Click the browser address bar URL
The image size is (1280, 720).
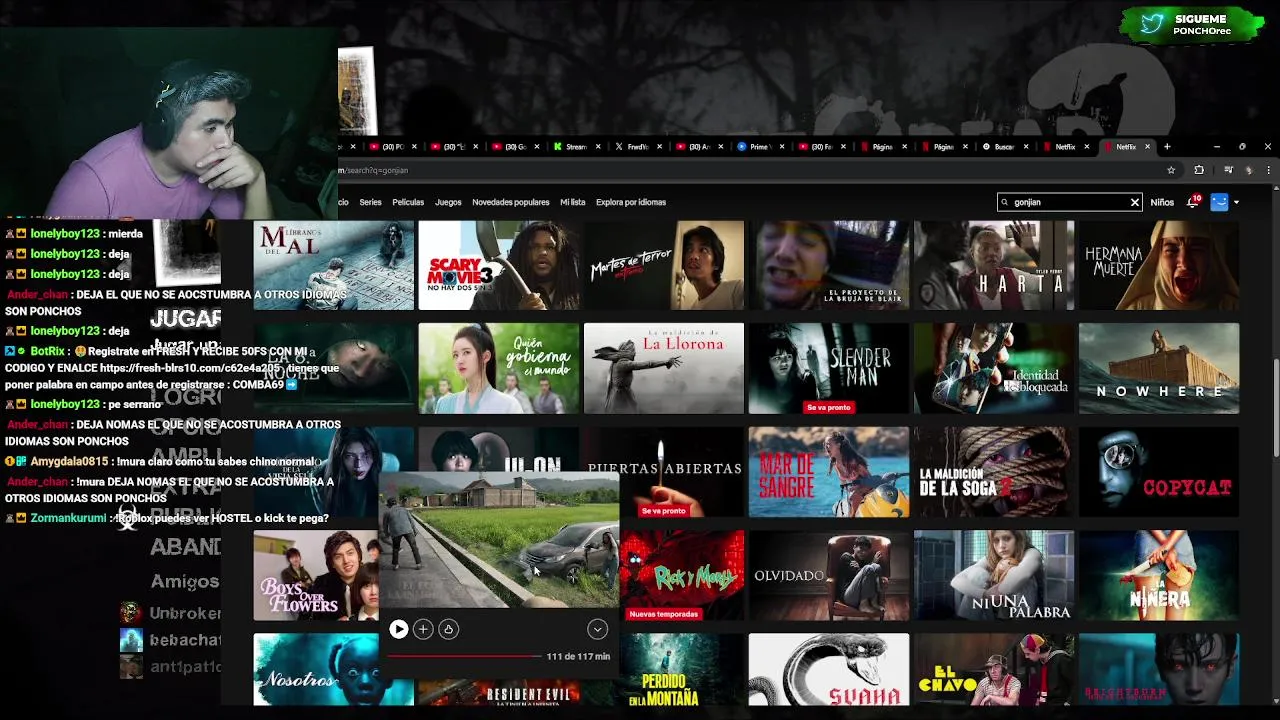[x=374, y=170]
